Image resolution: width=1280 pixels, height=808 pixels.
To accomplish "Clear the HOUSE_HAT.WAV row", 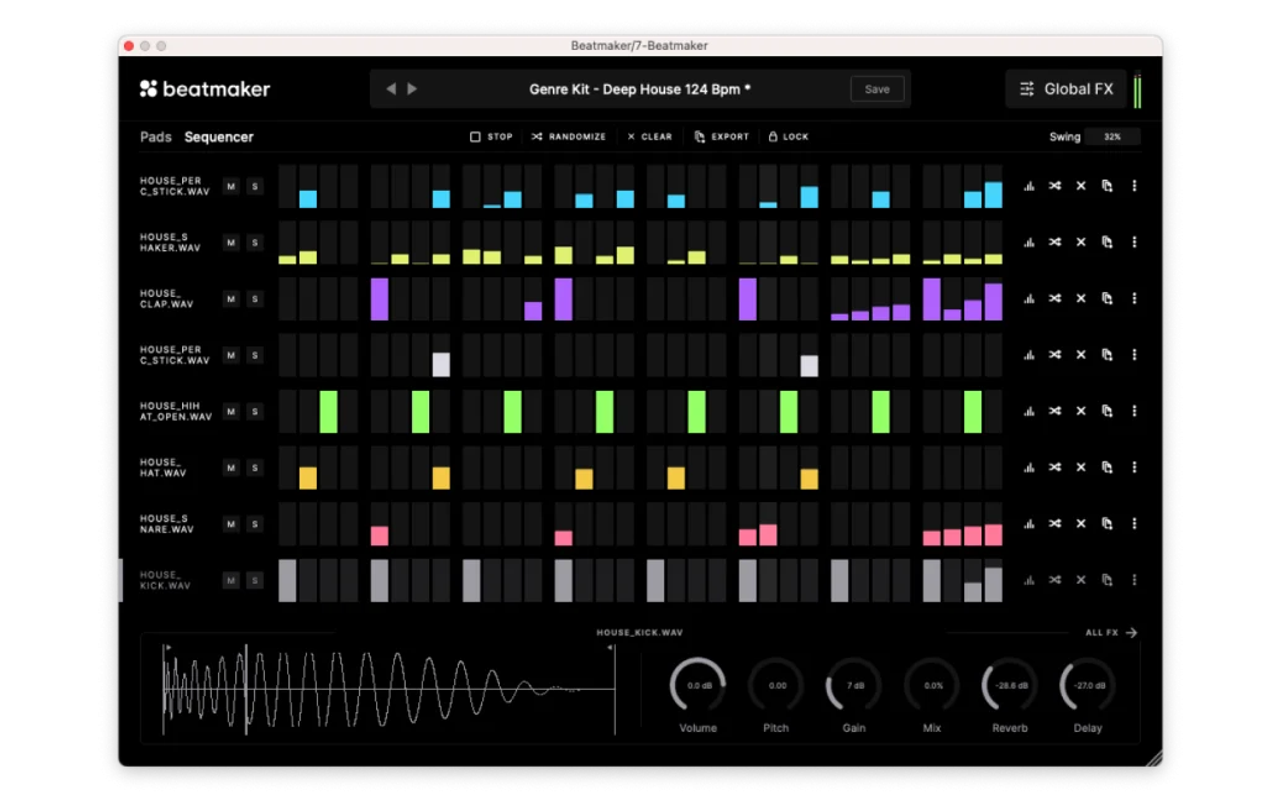I will coord(1081,467).
